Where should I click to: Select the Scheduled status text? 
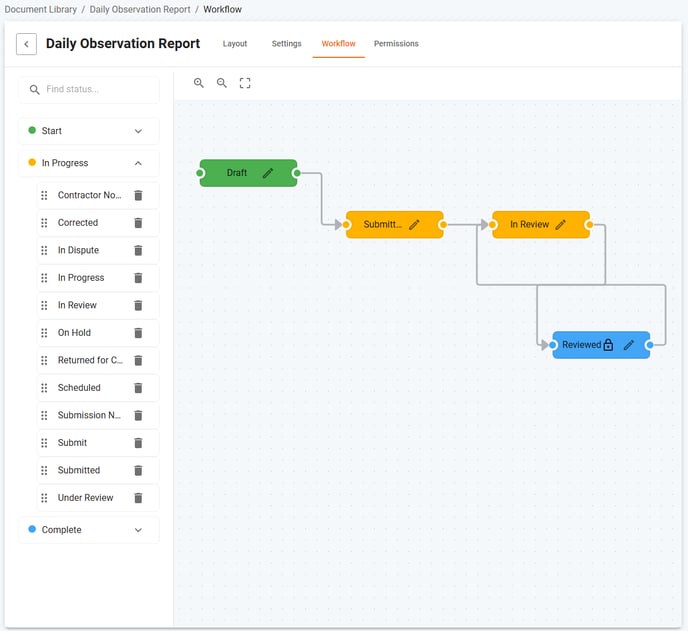tap(79, 387)
